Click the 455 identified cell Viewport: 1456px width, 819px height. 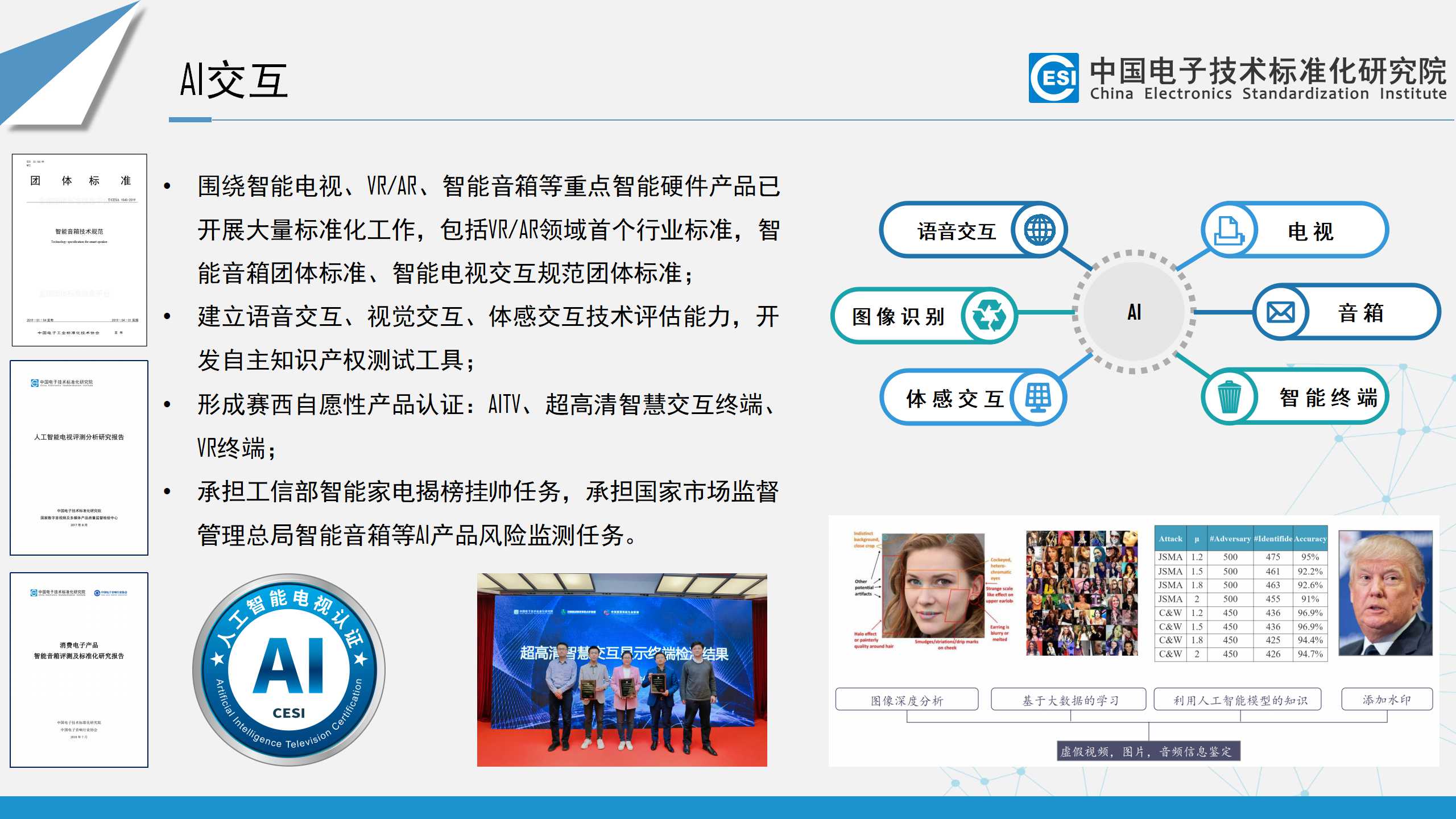(1273, 599)
